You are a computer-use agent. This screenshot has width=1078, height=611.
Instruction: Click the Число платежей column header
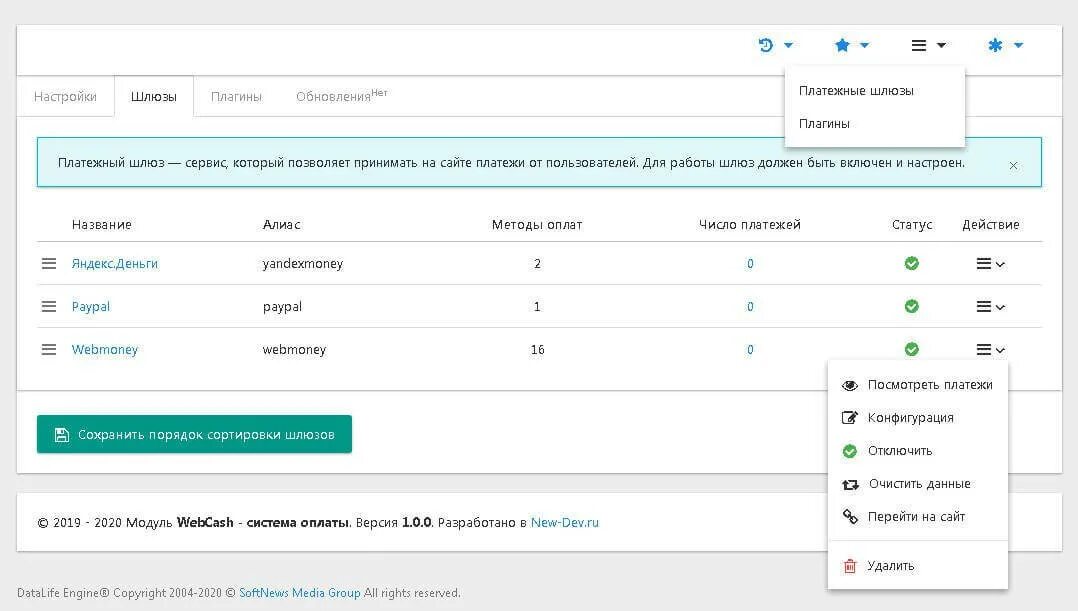coord(750,225)
